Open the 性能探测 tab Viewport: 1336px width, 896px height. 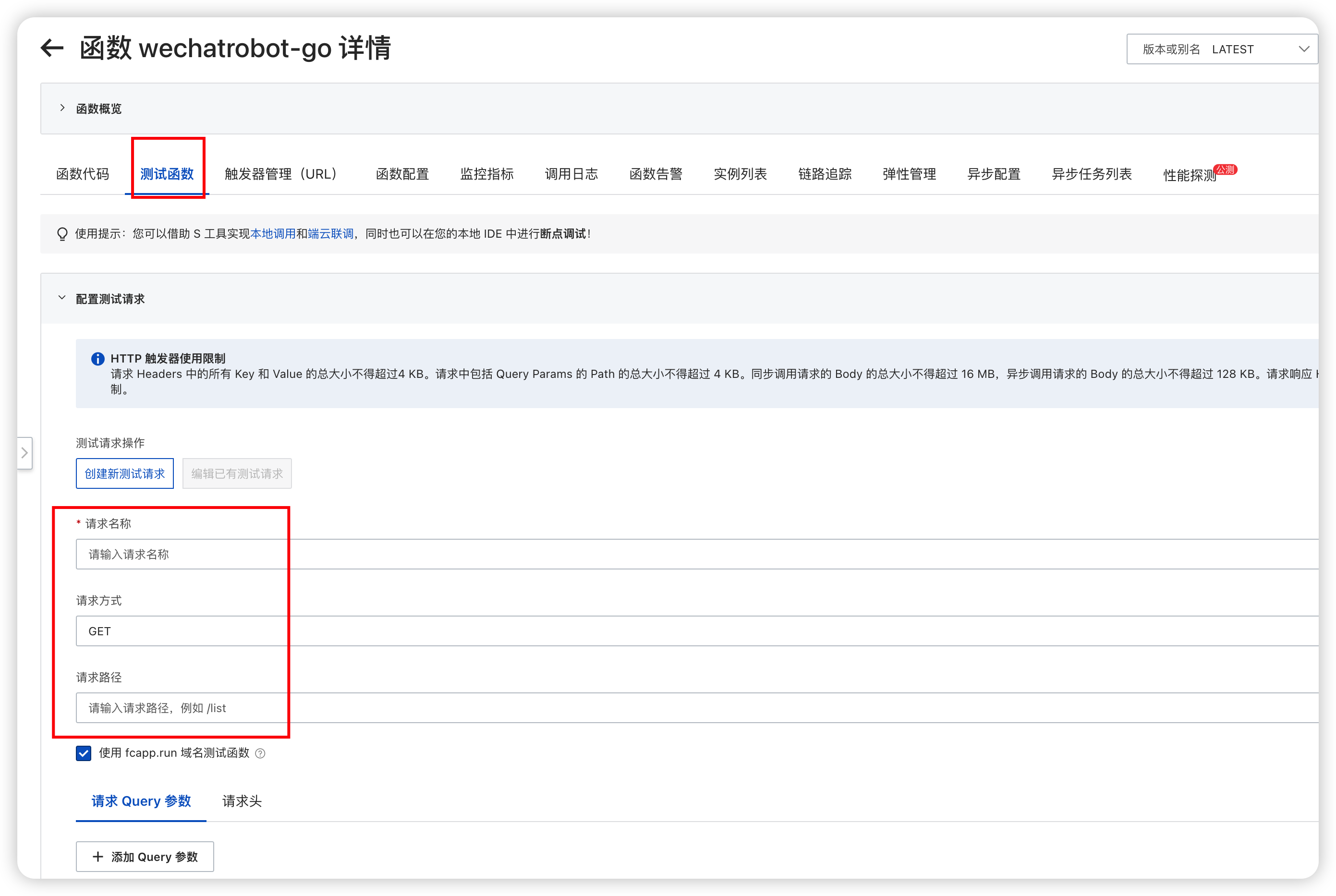pos(1190,175)
